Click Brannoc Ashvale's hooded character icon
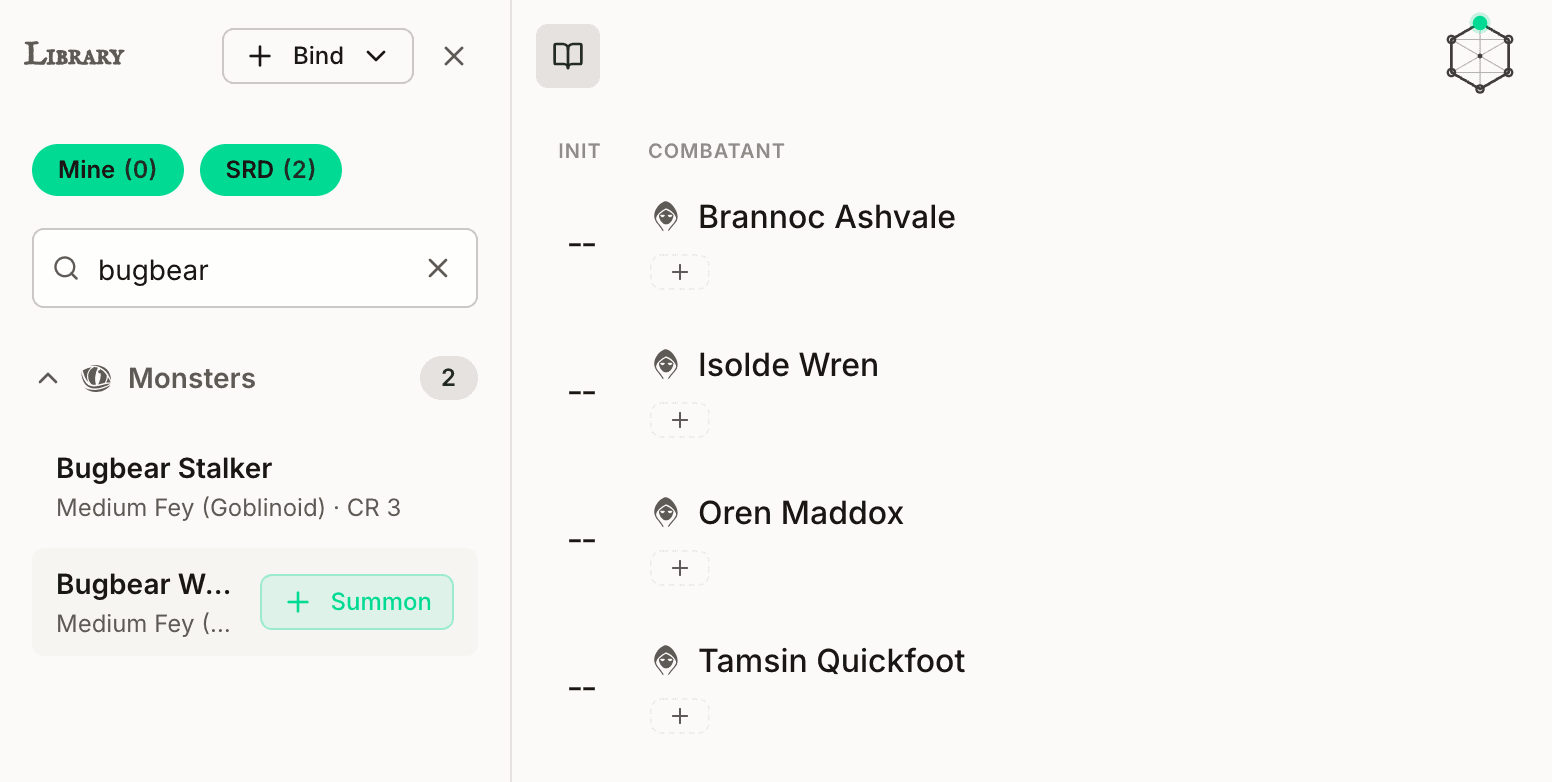1552x782 pixels. tap(666, 217)
